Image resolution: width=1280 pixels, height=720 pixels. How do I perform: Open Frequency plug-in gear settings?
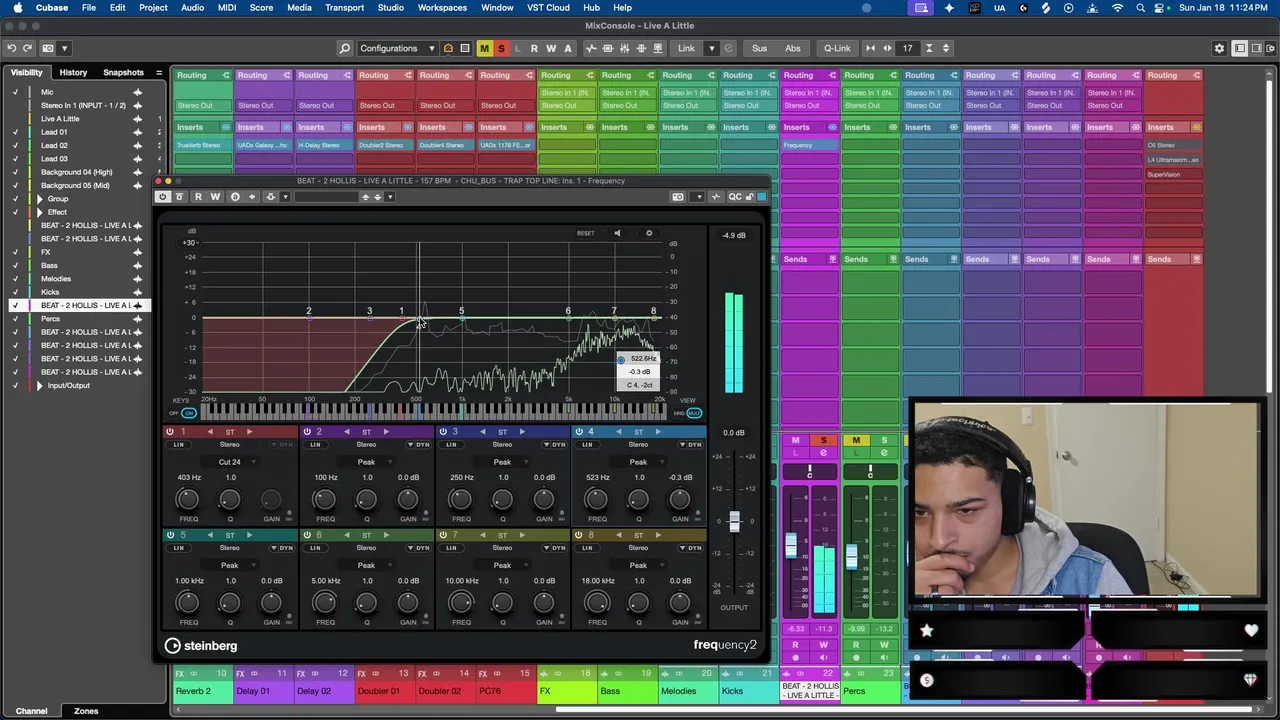tap(649, 233)
